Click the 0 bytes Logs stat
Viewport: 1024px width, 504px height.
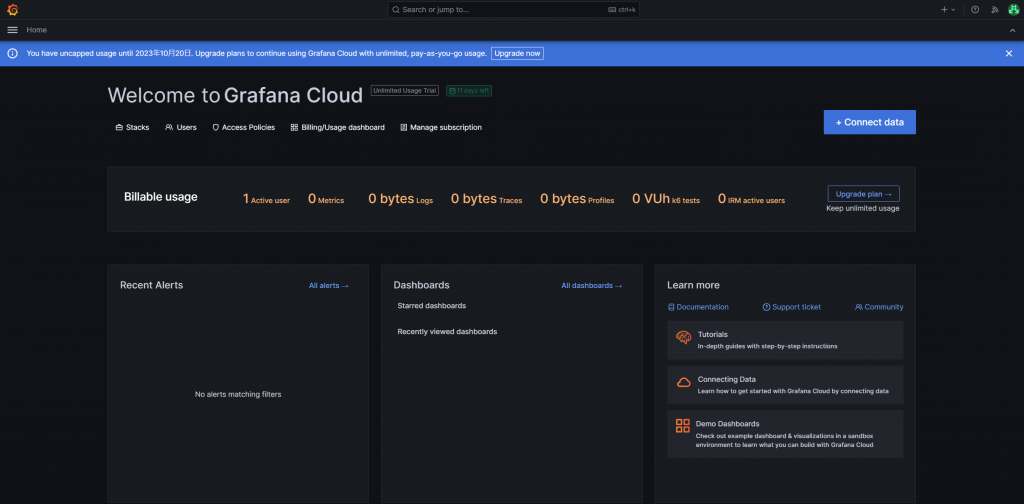(x=400, y=199)
